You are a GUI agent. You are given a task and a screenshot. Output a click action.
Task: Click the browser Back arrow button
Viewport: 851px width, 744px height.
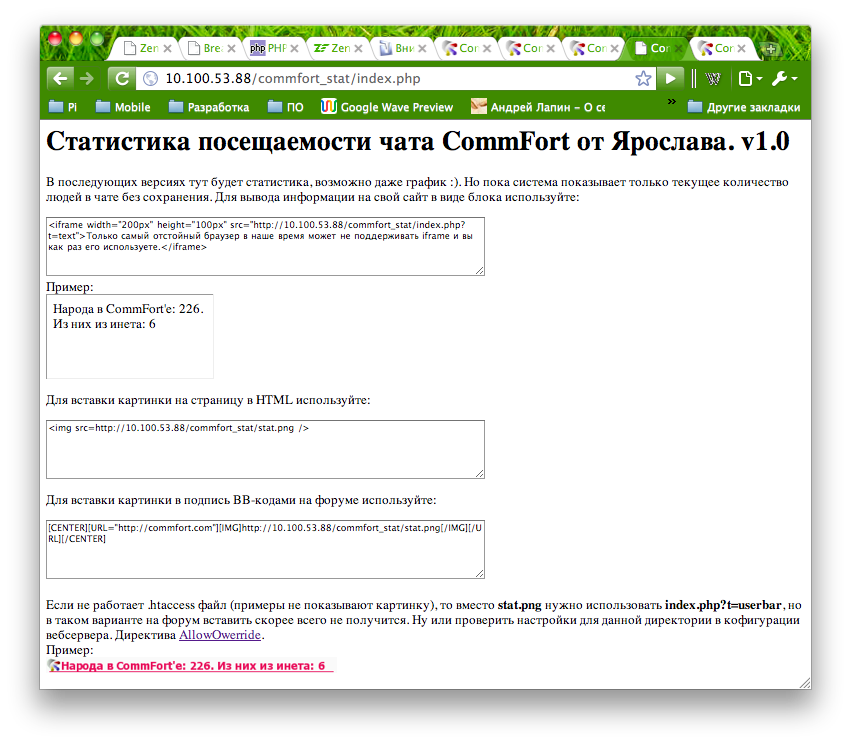[60, 78]
